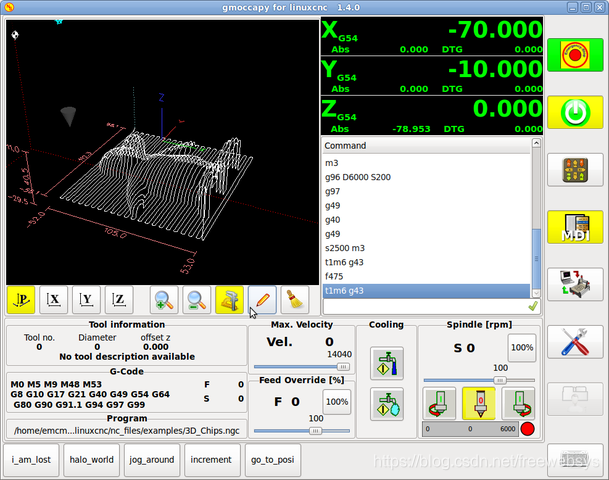Reset feed override to 100%
The image size is (609, 480).
pos(337,402)
